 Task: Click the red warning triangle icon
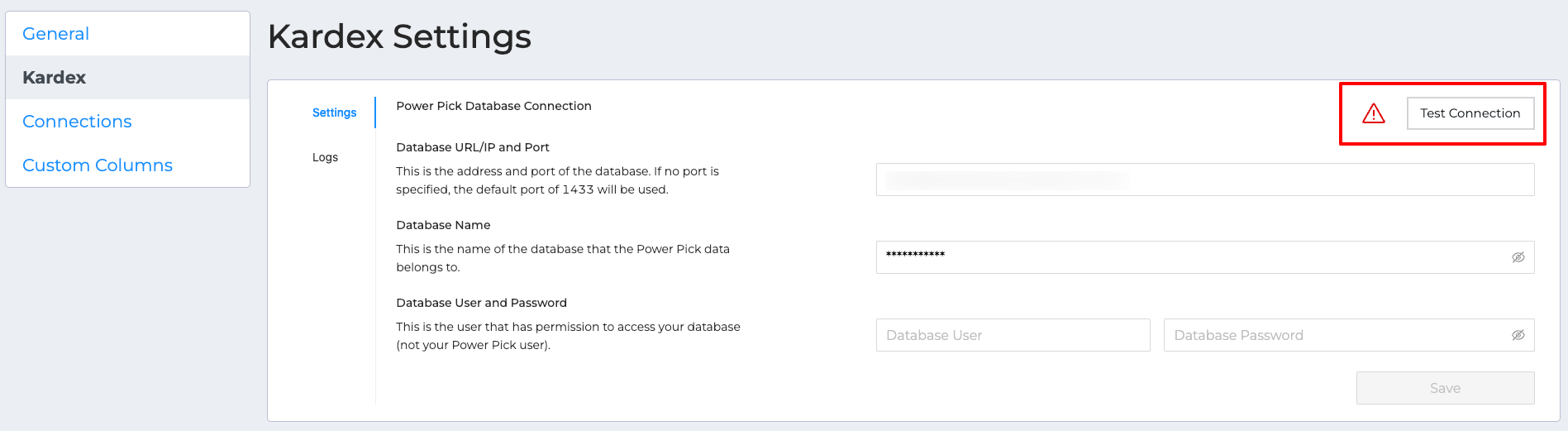[1373, 113]
